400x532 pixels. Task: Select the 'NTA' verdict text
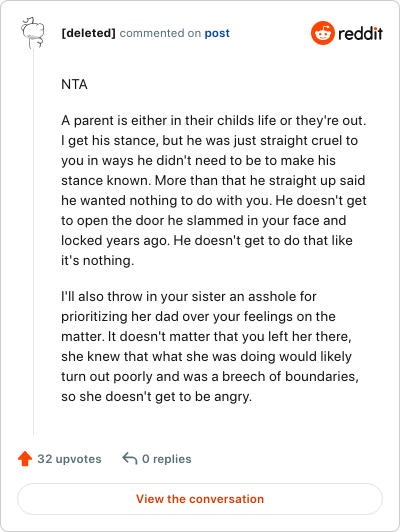(x=74, y=84)
